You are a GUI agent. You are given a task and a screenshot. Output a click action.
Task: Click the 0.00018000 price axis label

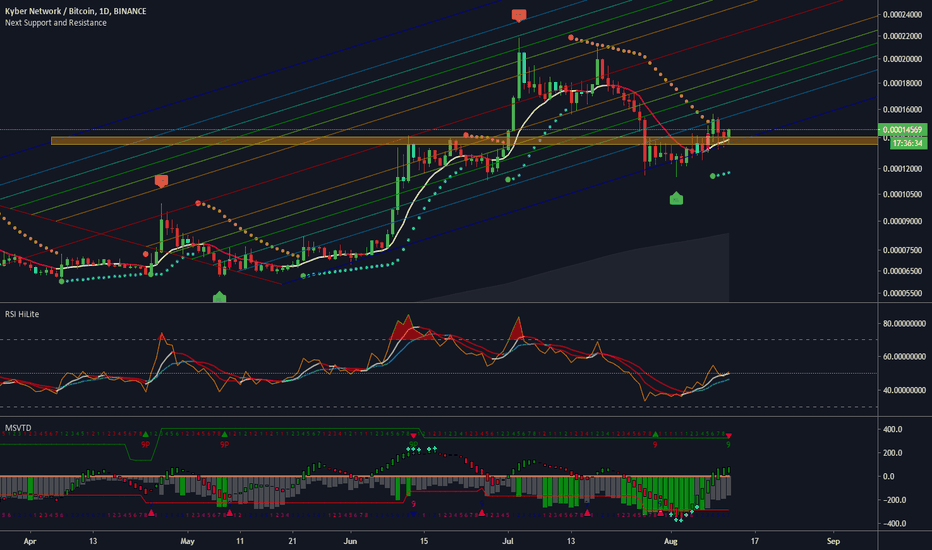(902, 83)
